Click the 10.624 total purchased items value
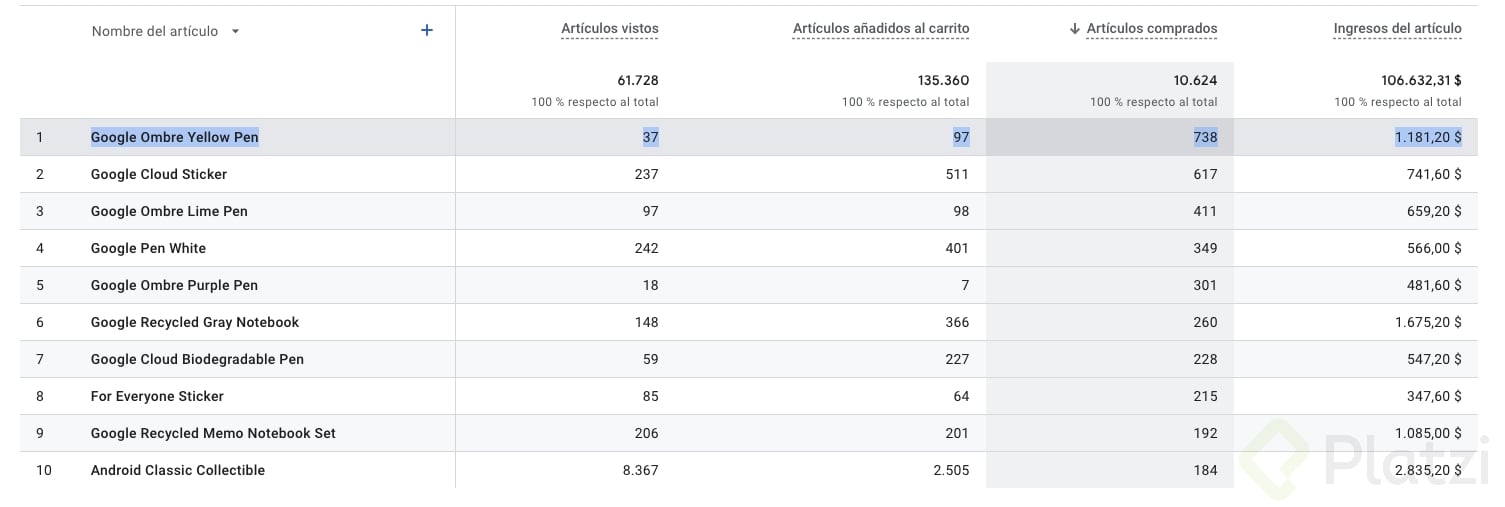The height and width of the screenshot is (507, 1505). click(x=1195, y=80)
